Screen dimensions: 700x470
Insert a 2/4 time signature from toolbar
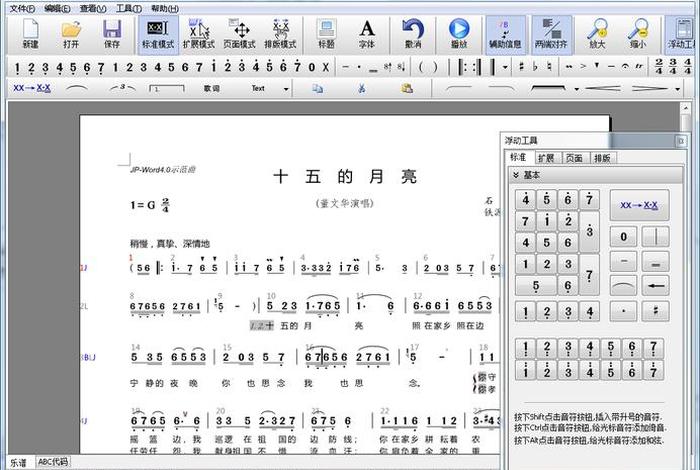(659, 67)
